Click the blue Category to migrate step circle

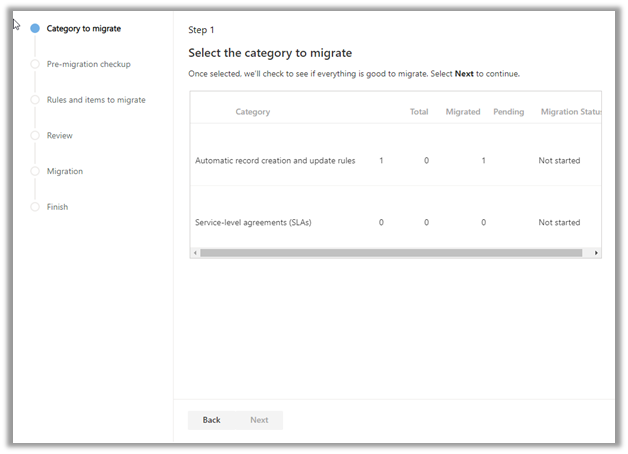(x=35, y=29)
